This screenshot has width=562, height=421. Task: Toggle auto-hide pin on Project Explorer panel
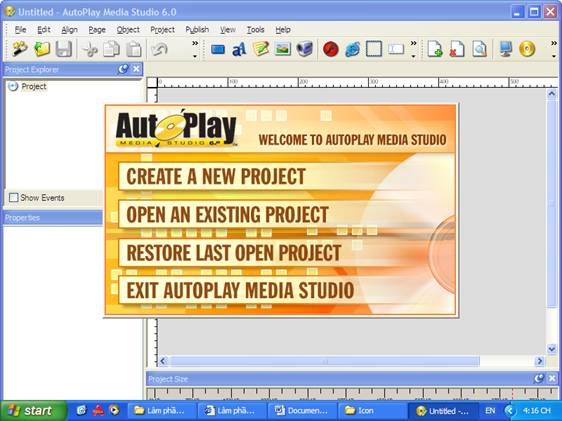click(123, 69)
